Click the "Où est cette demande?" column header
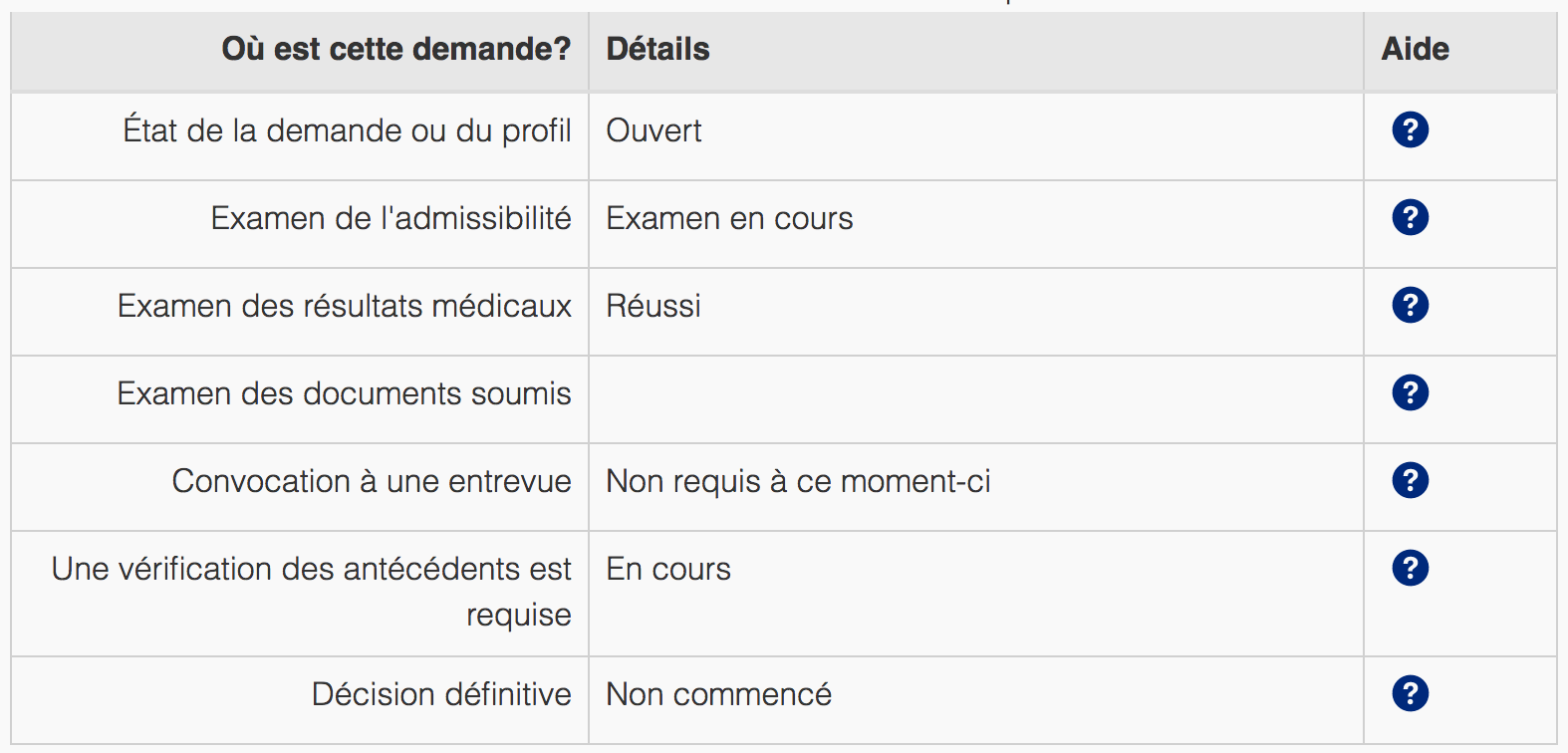This screenshot has height=753, width=1568. [x=395, y=49]
